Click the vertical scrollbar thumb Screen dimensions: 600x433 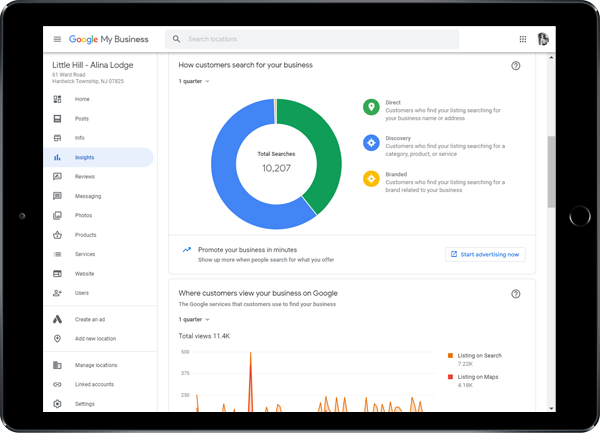click(x=551, y=172)
